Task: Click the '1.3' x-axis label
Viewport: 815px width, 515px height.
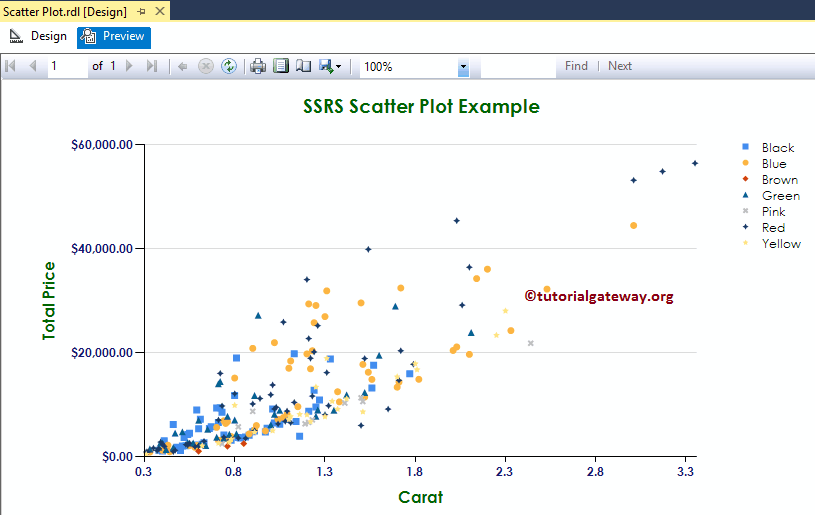Action: point(324,472)
